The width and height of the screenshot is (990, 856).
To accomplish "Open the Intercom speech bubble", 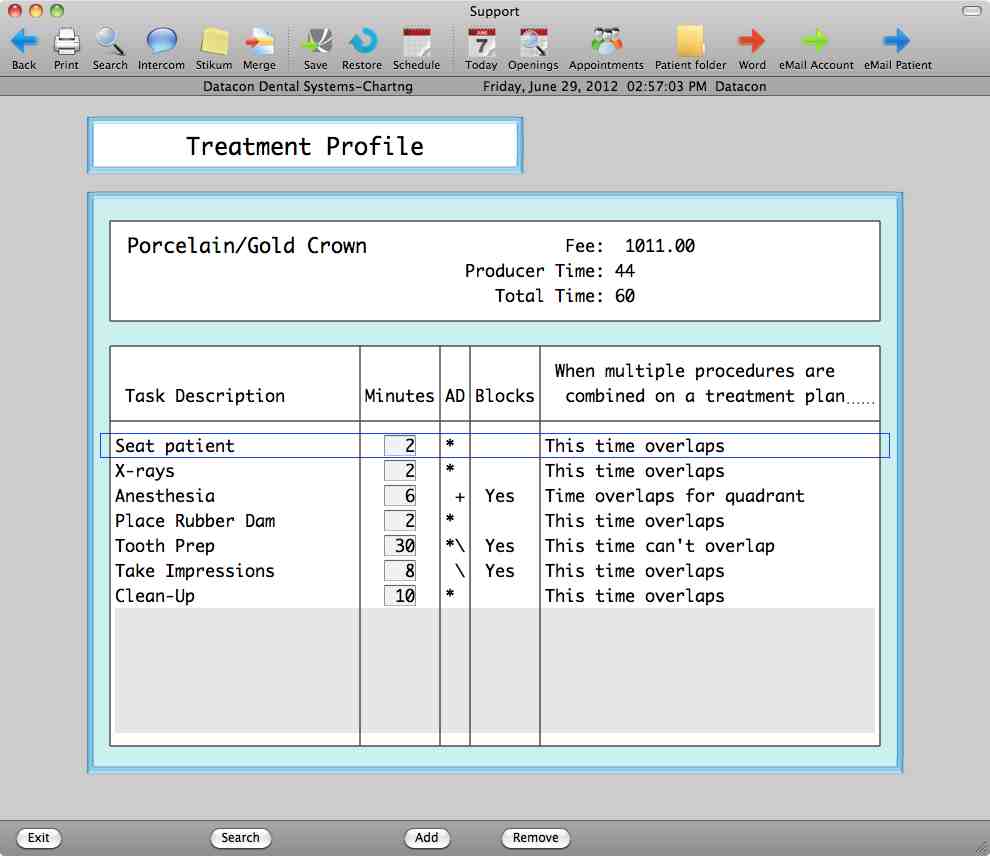I will click(162, 41).
